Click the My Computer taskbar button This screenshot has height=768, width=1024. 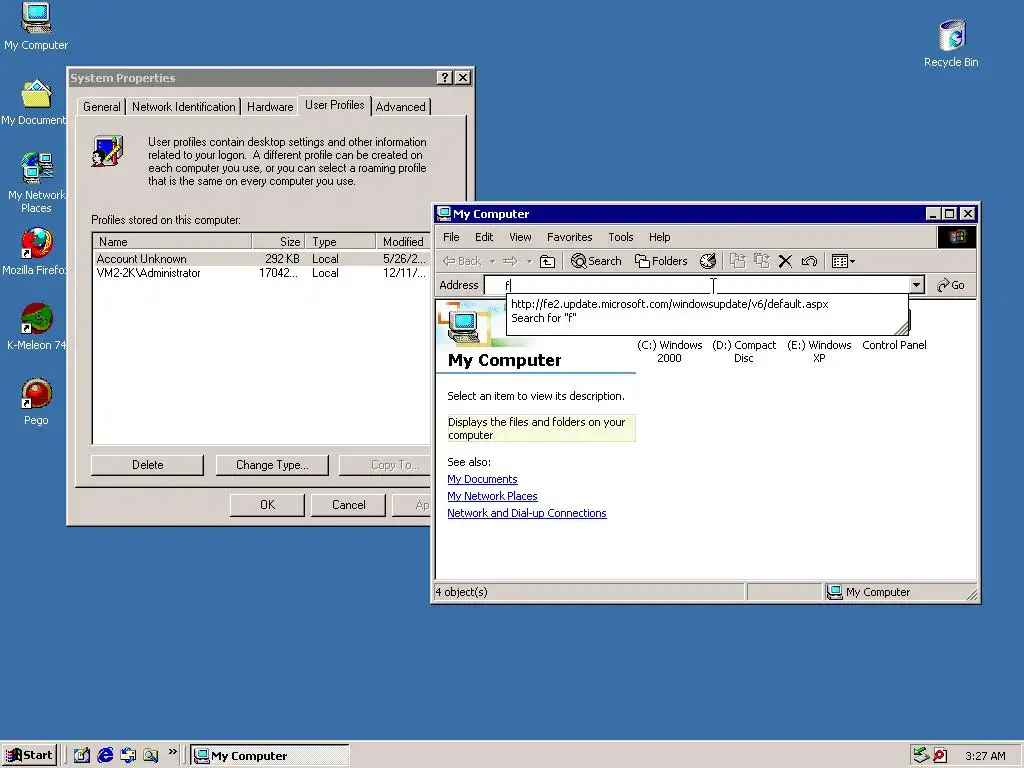(x=270, y=756)
